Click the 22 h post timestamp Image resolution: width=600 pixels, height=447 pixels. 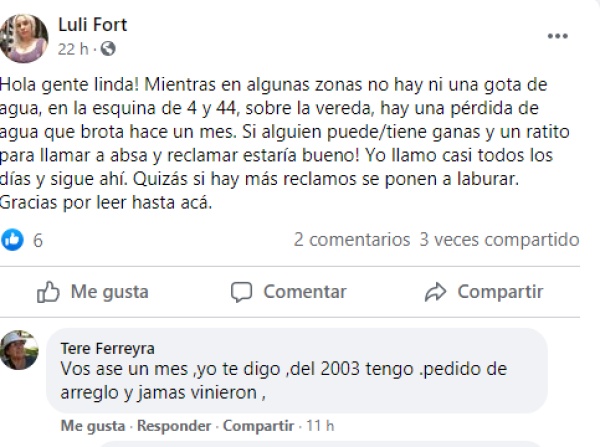[x=74, y=48]
